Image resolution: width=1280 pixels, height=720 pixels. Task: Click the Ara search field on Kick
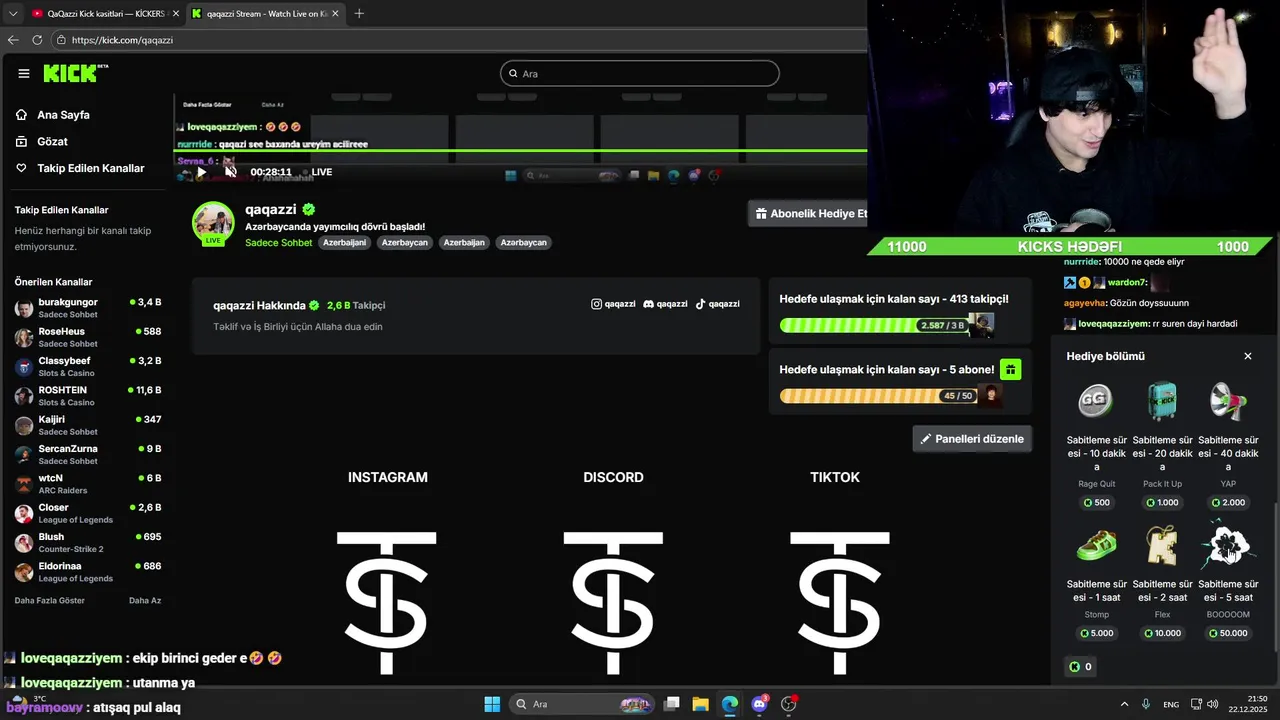[x=639, y=73]
